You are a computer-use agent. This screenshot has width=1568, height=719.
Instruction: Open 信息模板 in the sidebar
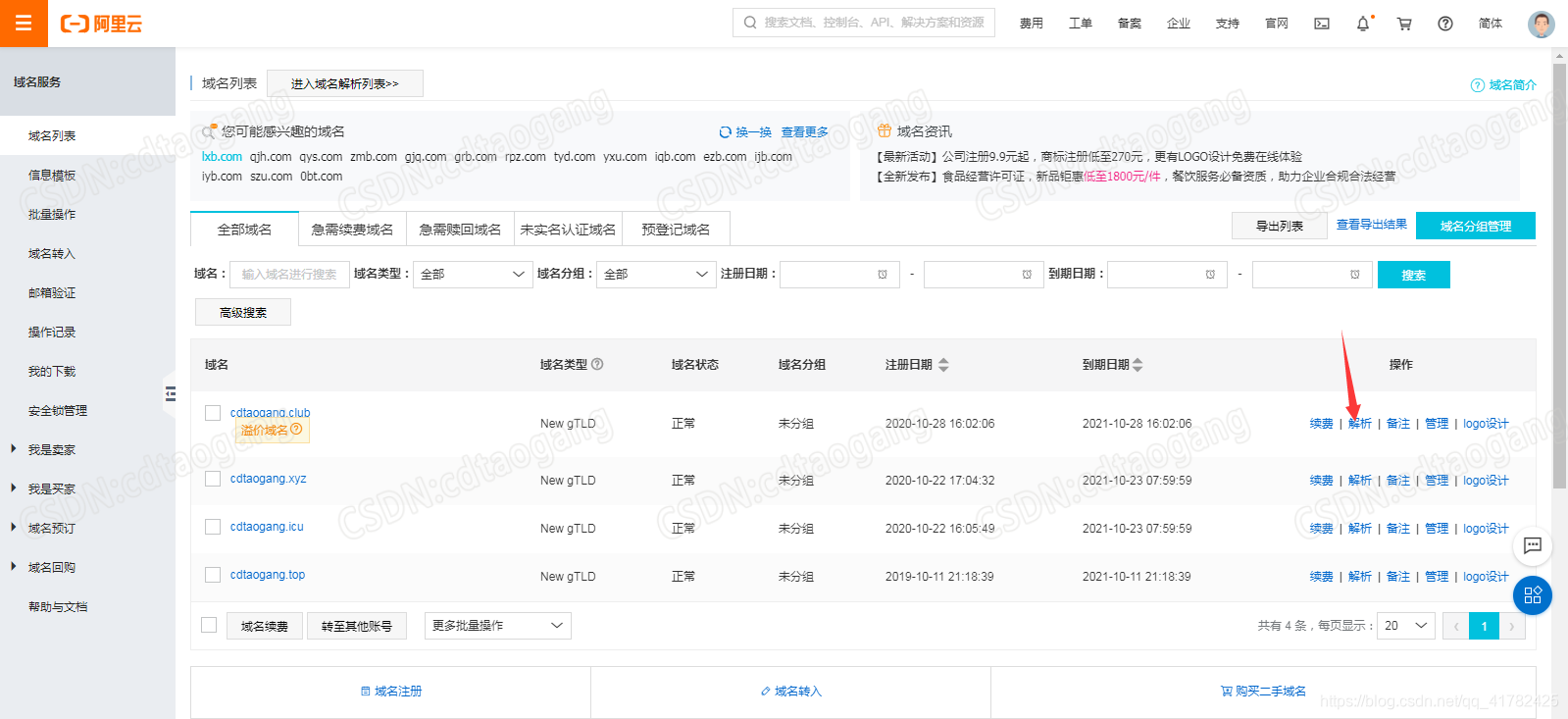[x=52, y=175]
